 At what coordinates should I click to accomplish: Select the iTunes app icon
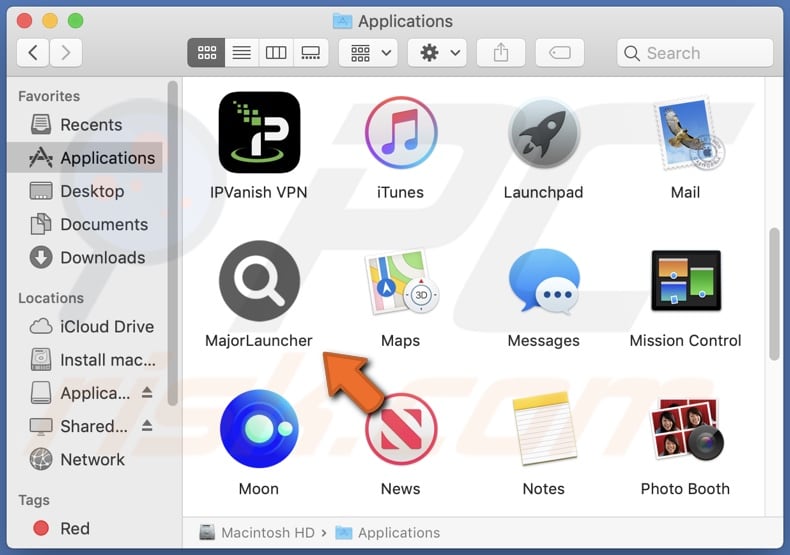click(x=400, y=133)
